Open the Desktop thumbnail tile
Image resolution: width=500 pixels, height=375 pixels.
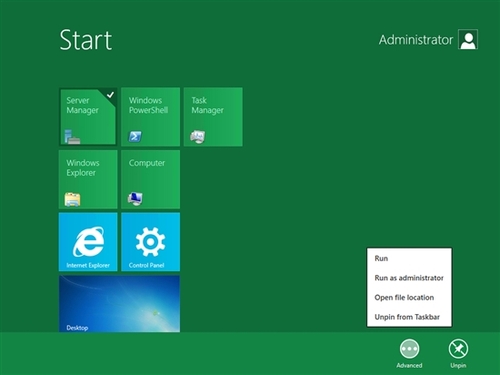point(119,304)
